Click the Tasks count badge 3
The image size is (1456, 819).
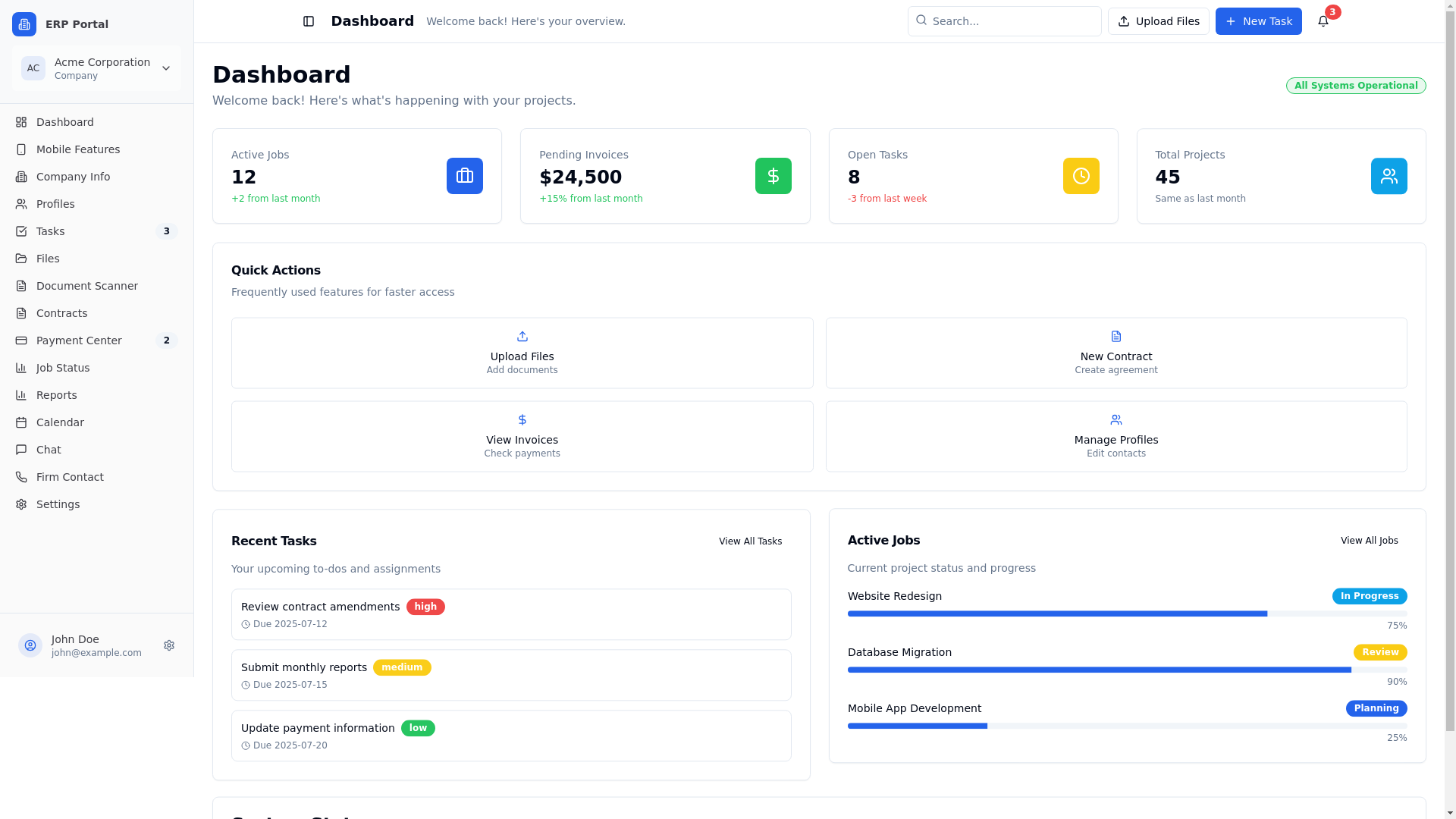pyautogui.click(x=167, y=231)
